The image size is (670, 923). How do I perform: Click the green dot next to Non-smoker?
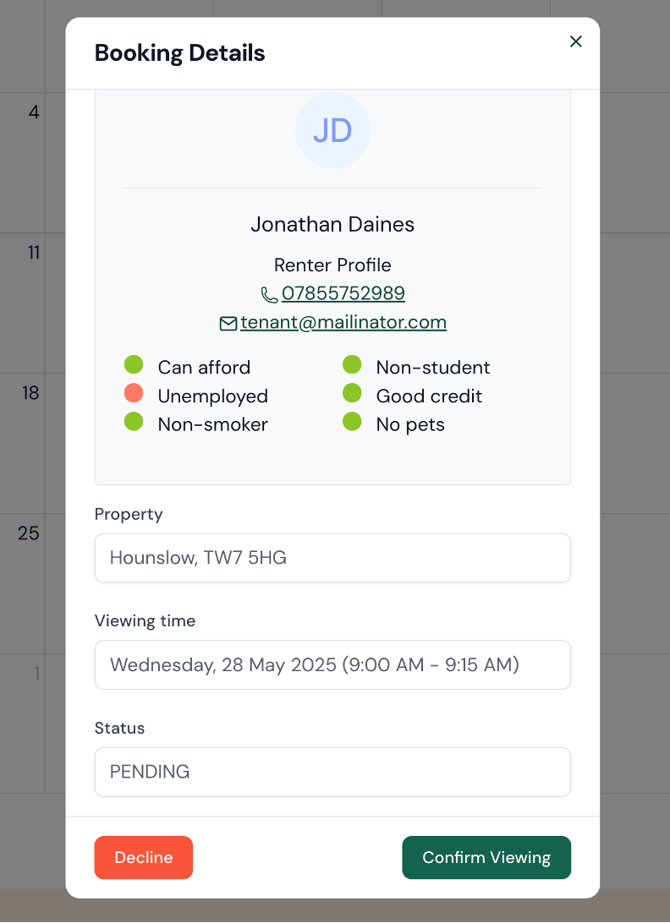point(134,422)
